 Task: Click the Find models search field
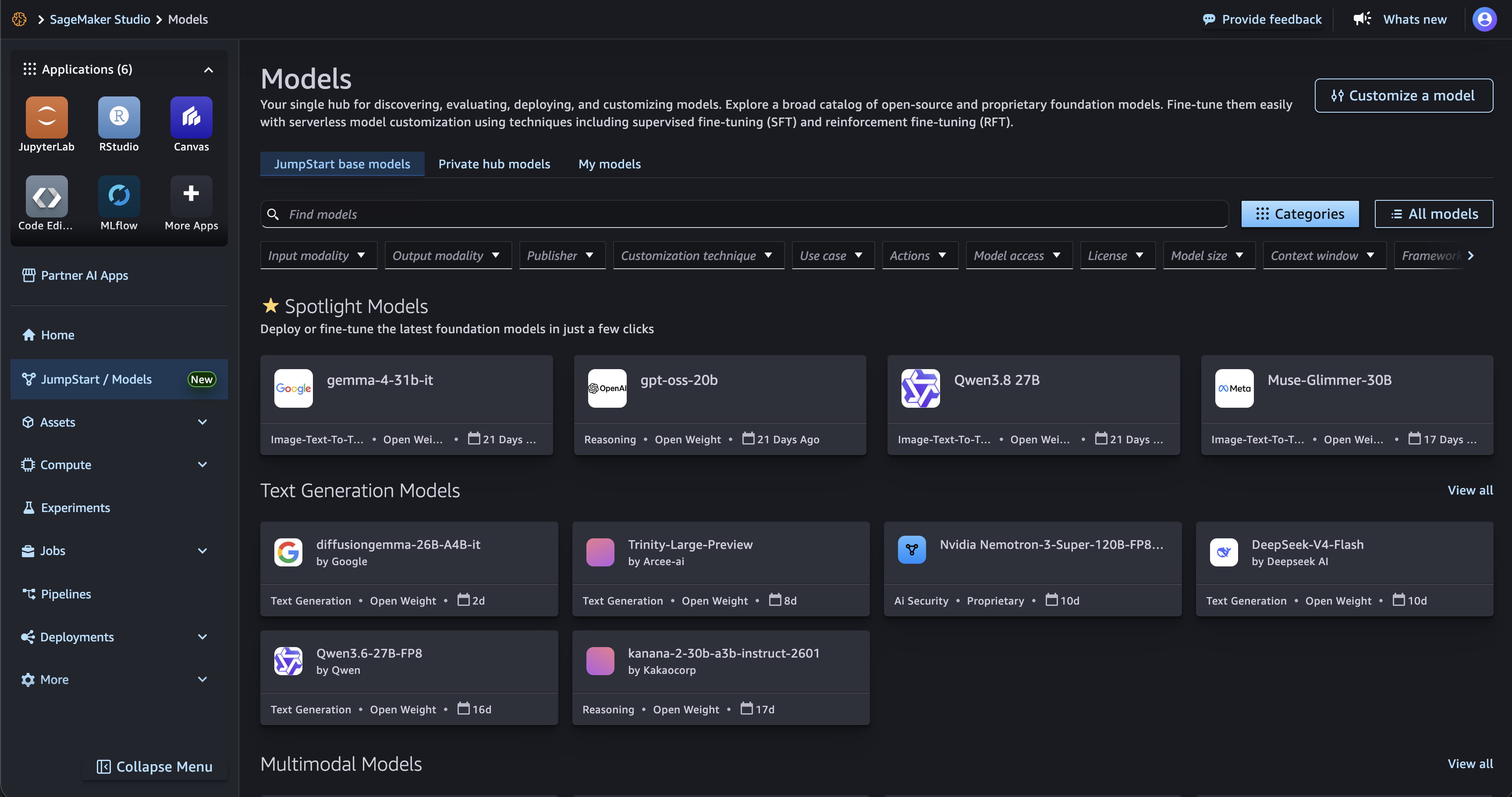click(744, 214)
